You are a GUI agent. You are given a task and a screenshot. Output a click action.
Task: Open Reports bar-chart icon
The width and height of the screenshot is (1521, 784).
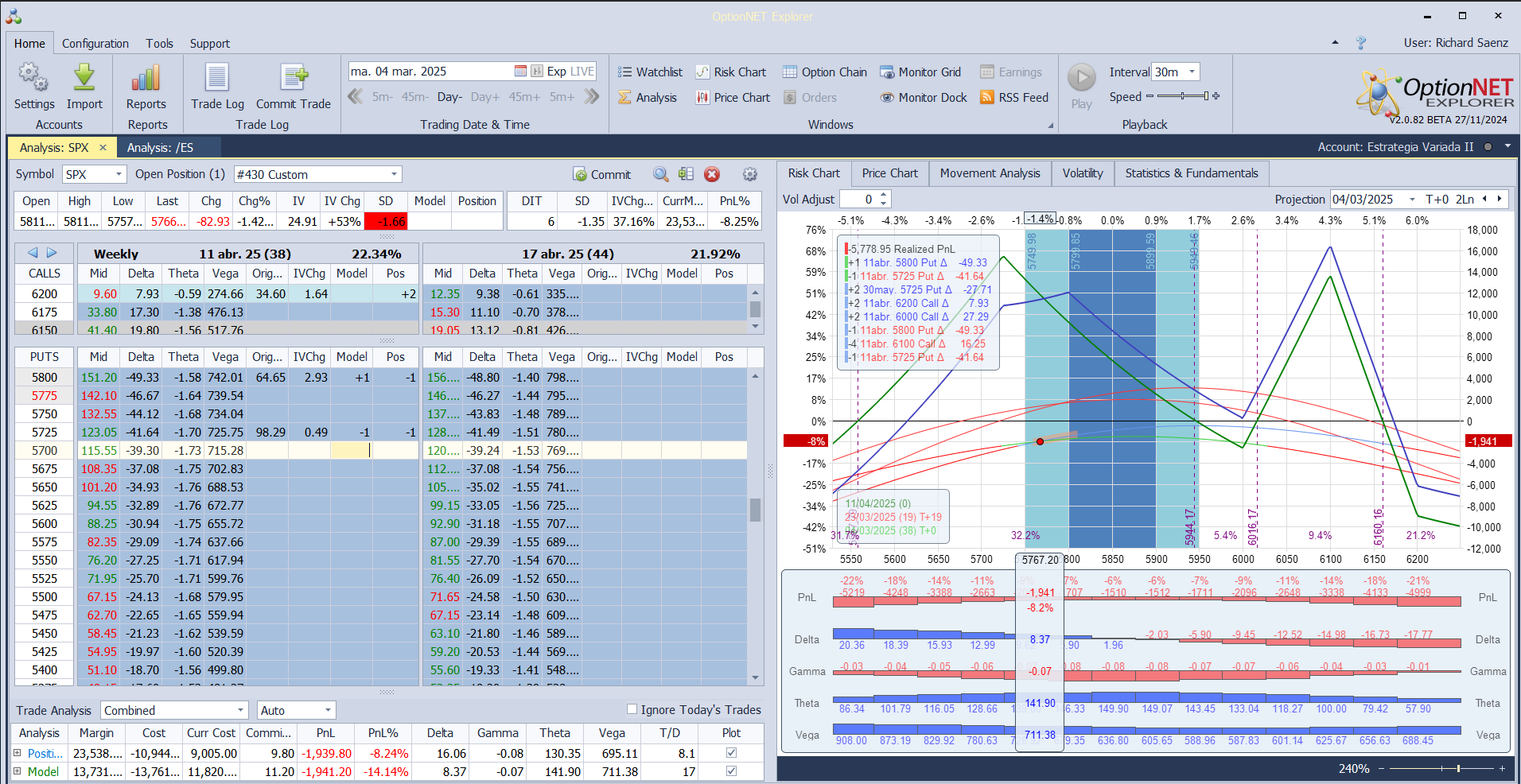click(146, 78)
